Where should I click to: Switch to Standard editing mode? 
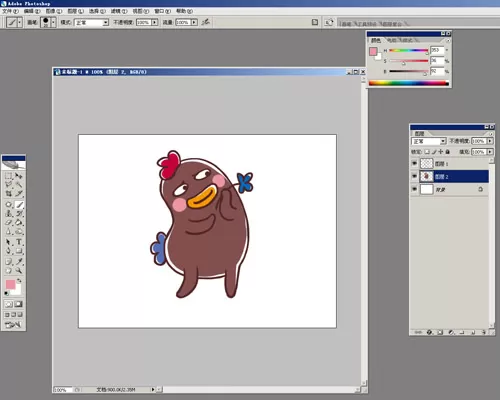(9, 304)
